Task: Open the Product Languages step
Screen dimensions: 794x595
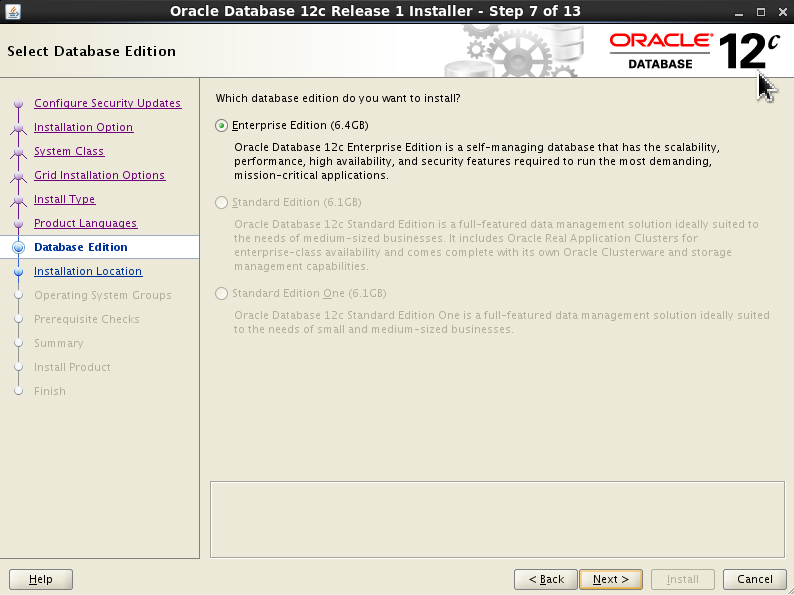Action: pyautogui.click(x=86, y=223)
